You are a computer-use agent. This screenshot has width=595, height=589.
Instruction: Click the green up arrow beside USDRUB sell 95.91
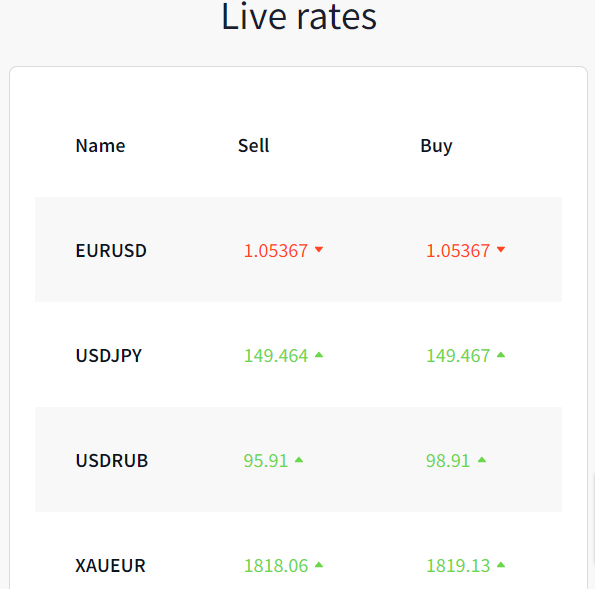point(299,460)
